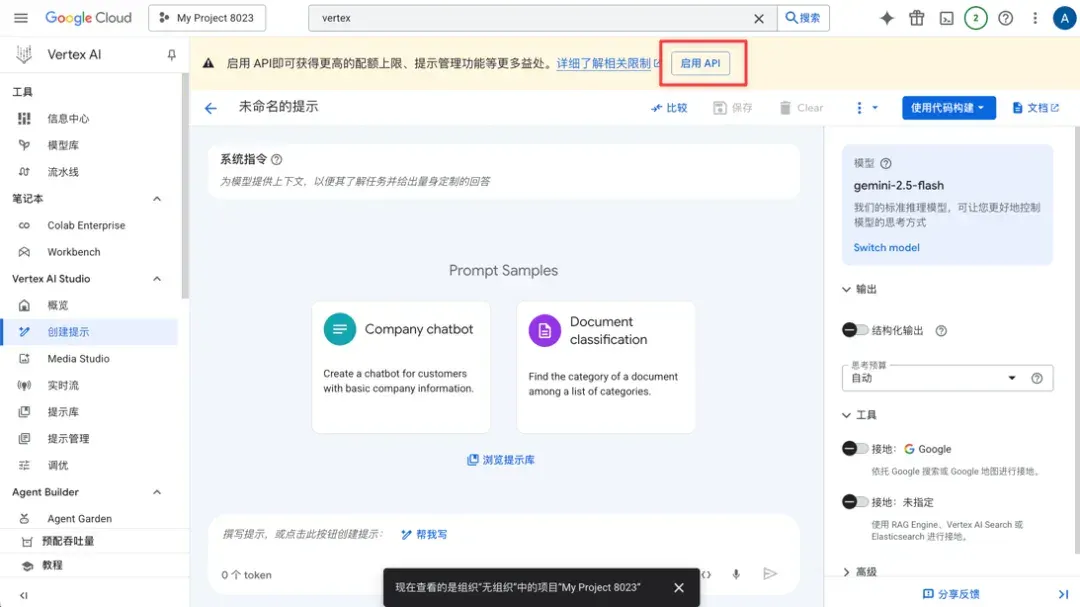Click the microphone icon in the prompt box
This screenshot has width=1080, height=607.
(x=736, y=574)
